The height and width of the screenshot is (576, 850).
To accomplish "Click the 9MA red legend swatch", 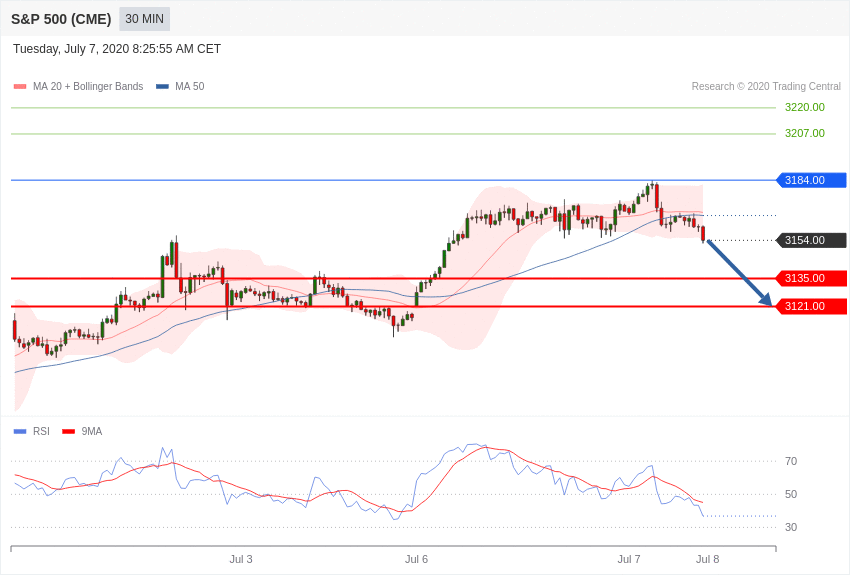I will coord(69,431).
